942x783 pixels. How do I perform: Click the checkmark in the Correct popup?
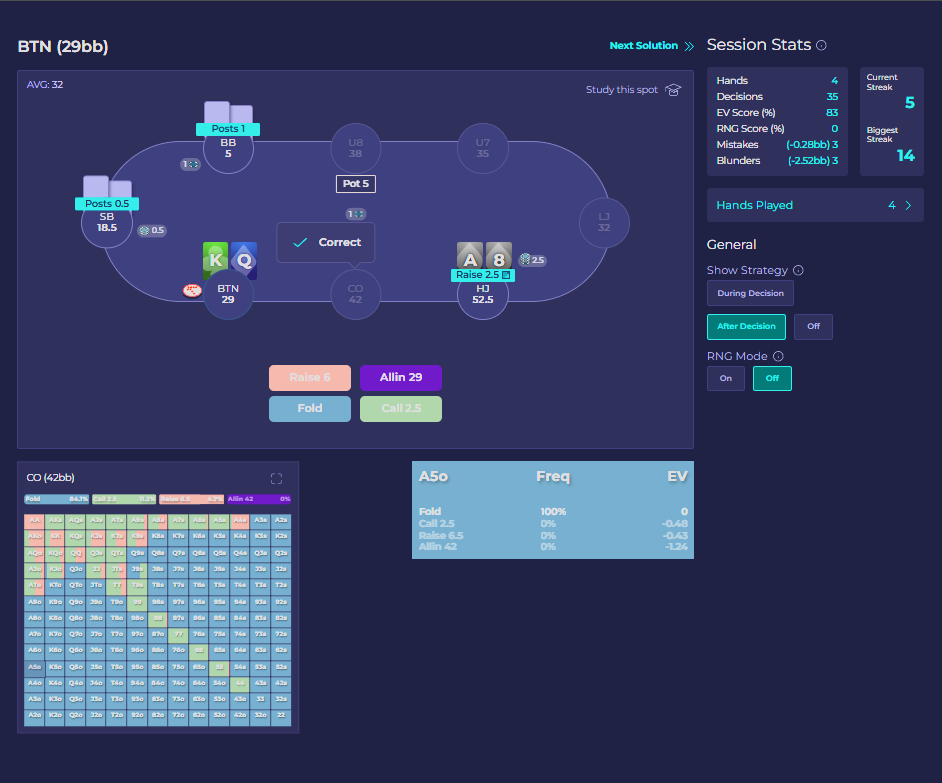(x=300, y=242)
